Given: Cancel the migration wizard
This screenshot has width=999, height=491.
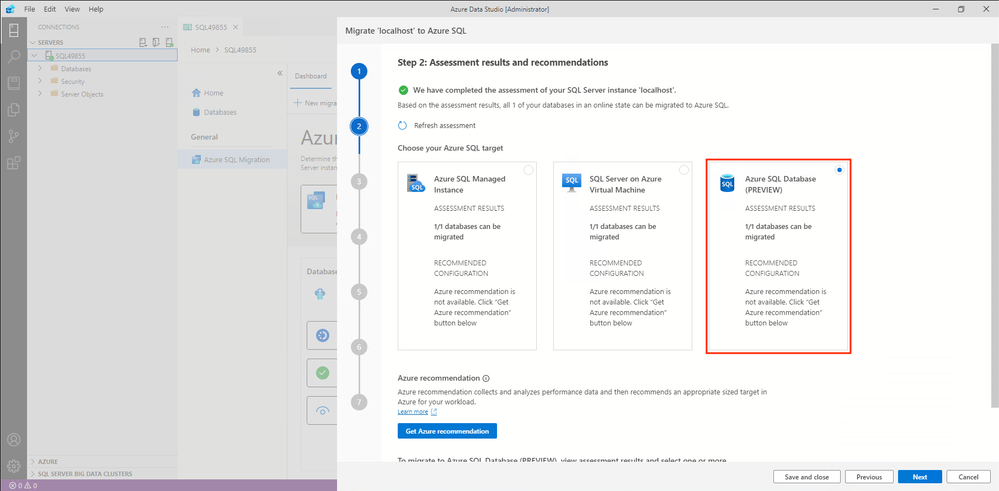Looking at the screenshot, I should pos(968,477).
